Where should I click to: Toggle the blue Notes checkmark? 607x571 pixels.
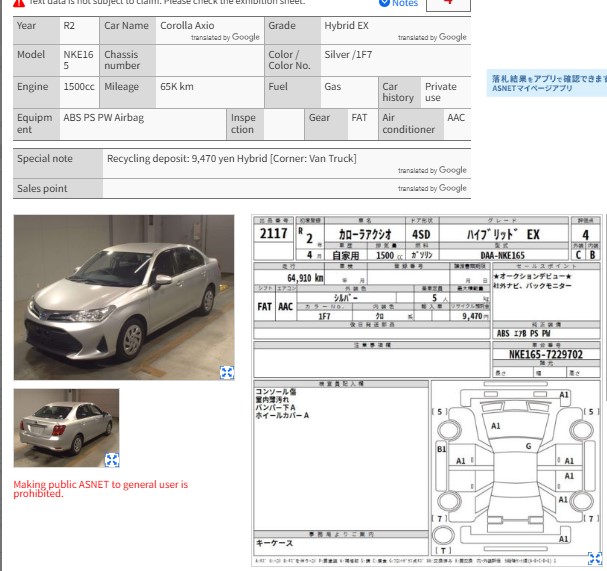pyautogui.click(x=384, y=3)
